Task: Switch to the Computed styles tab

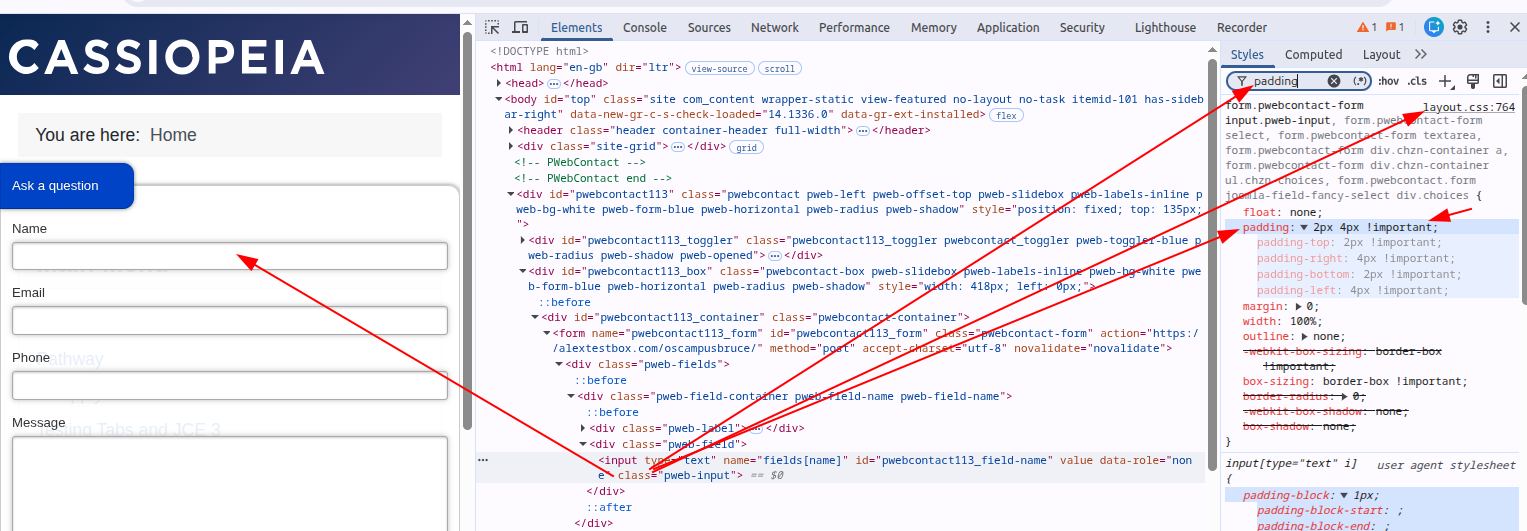Action: tap(1313, 54)
